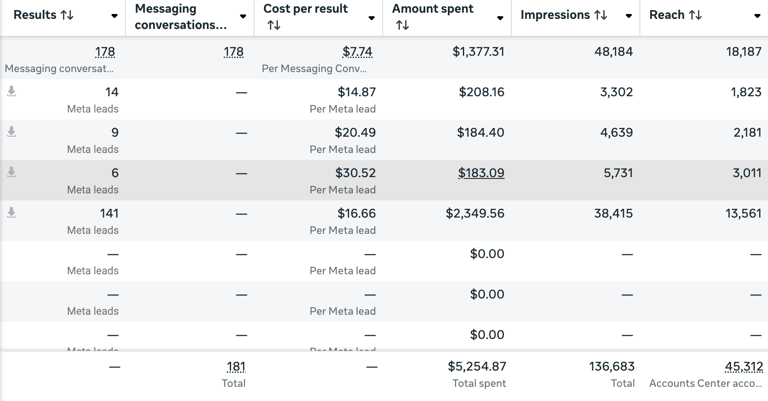Screen dimensions: 768x401
Task: Sort by Amount spent arrows
Action: click(402, 25)
